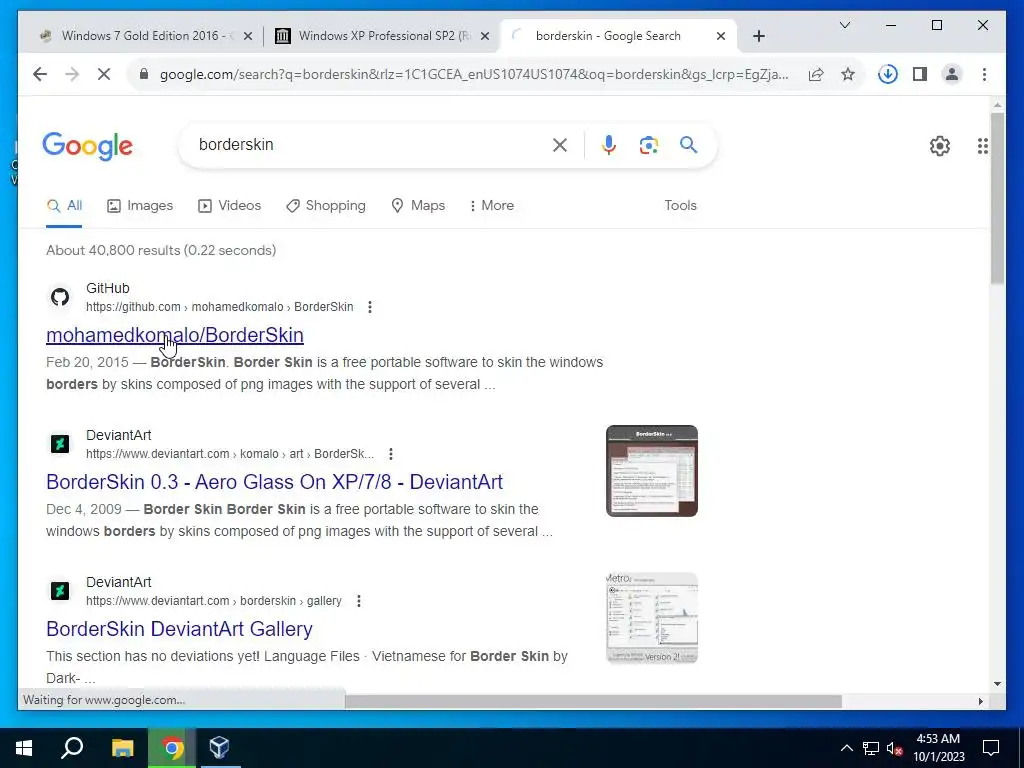Search by image with Google Lens

[648, 145]
